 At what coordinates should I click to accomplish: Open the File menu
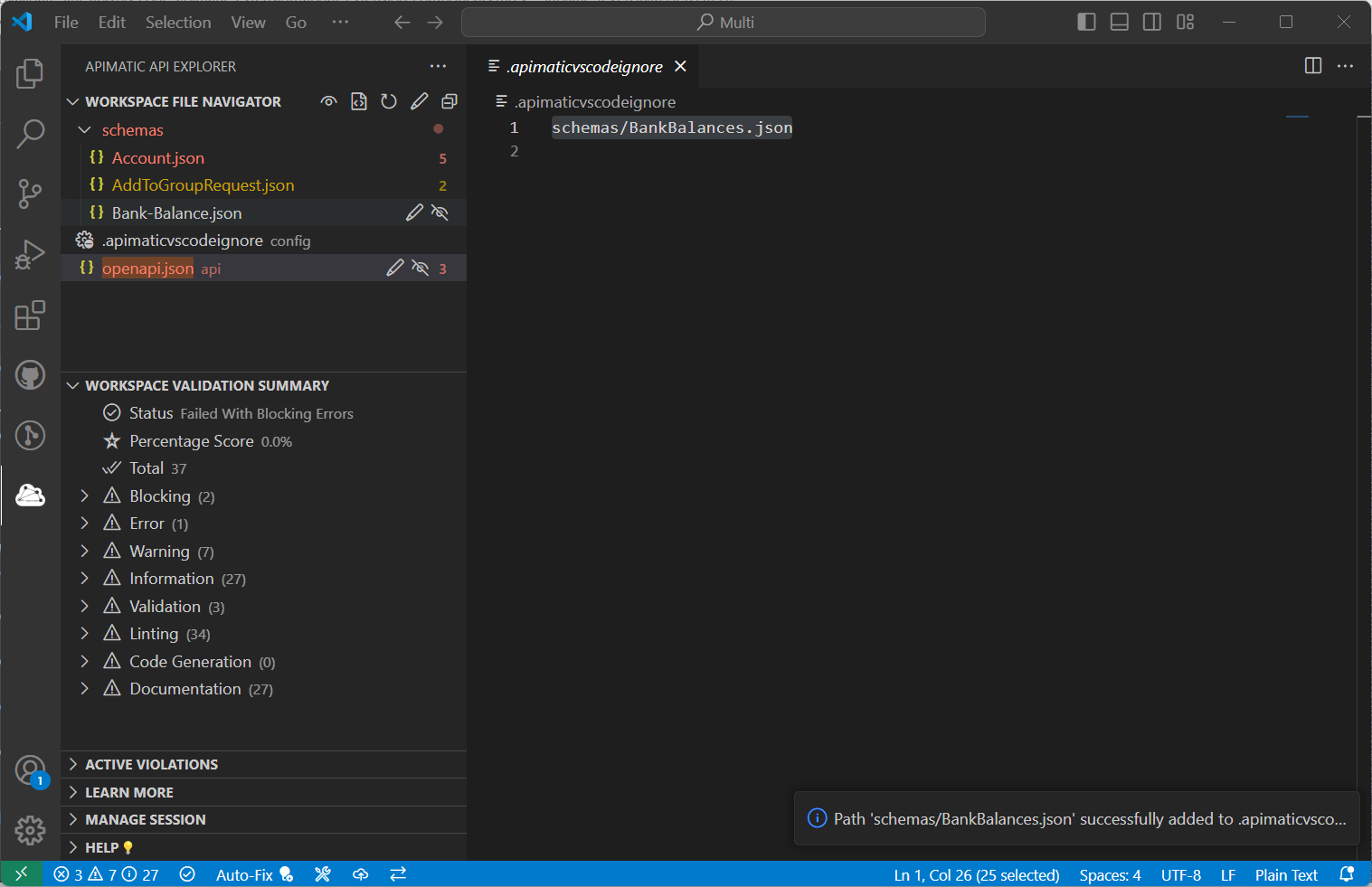point(66,22)
